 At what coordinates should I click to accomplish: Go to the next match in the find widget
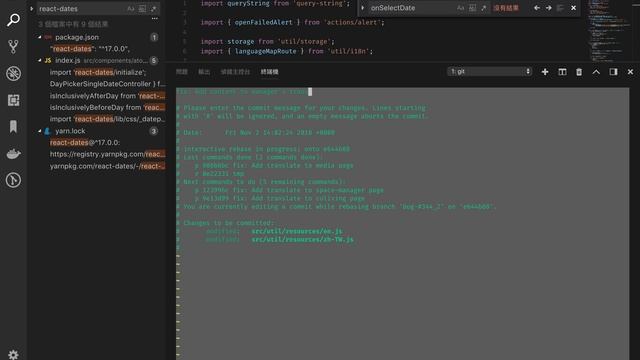tap(549, 8)
